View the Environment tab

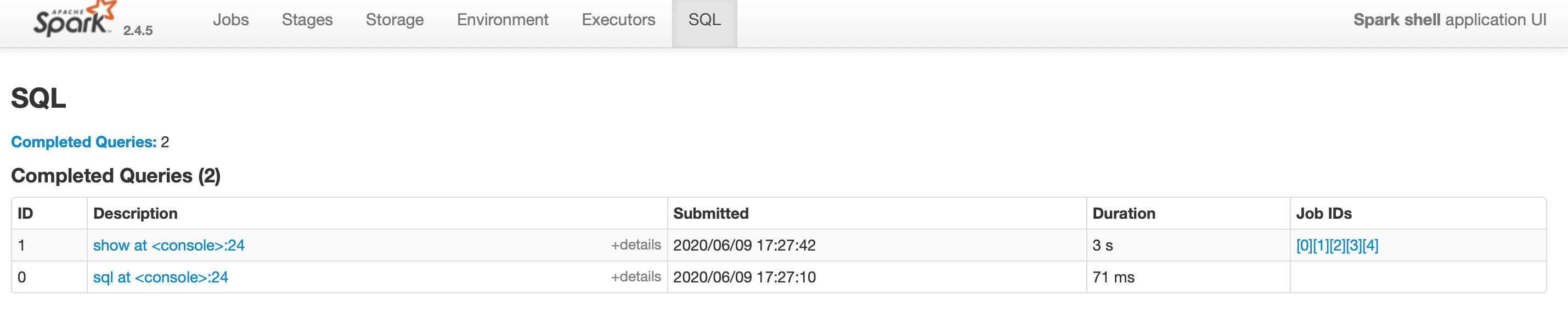tap(502, 20)
